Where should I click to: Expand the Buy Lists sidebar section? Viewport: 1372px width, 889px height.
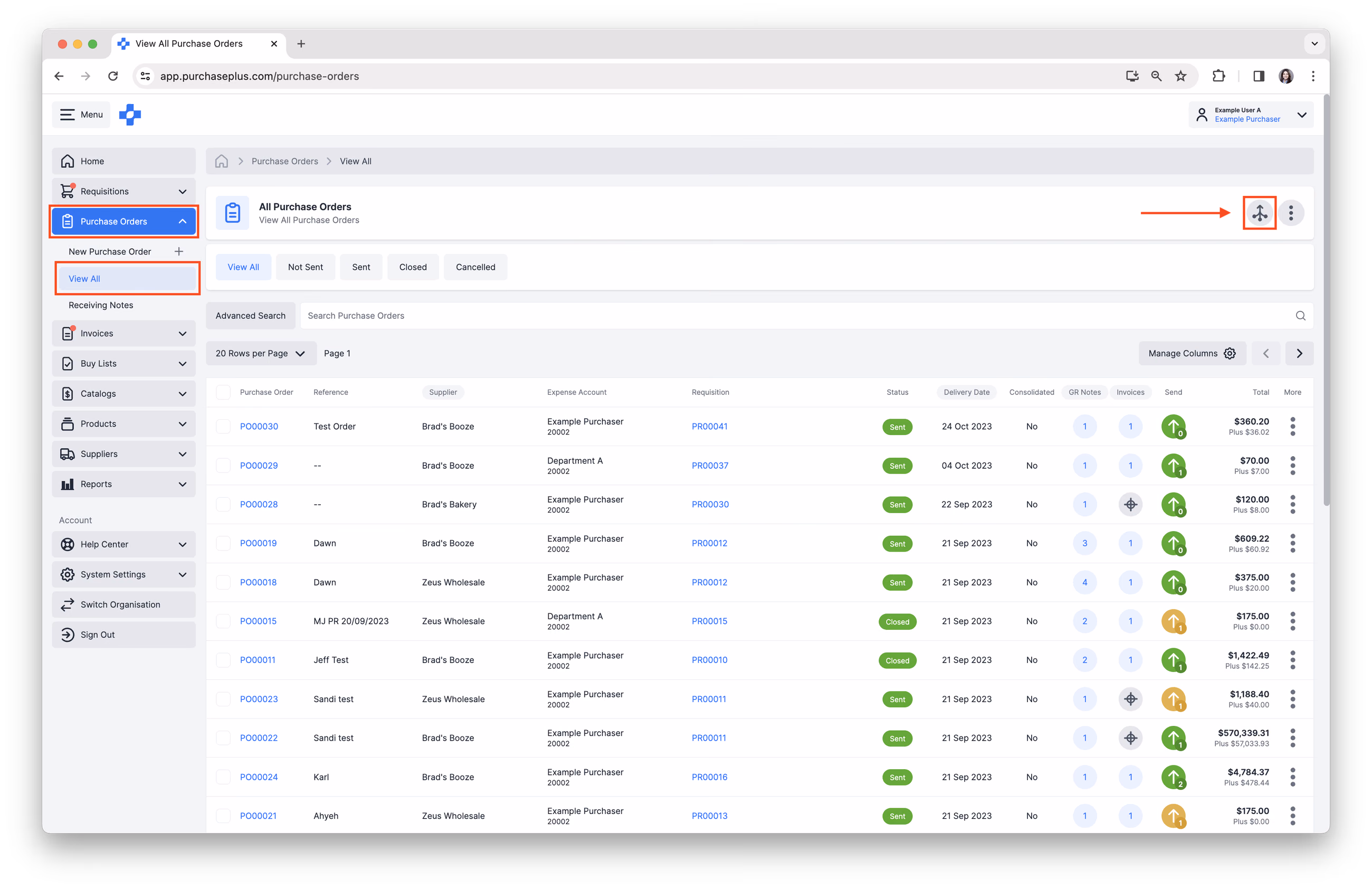[x=123, y=363]
